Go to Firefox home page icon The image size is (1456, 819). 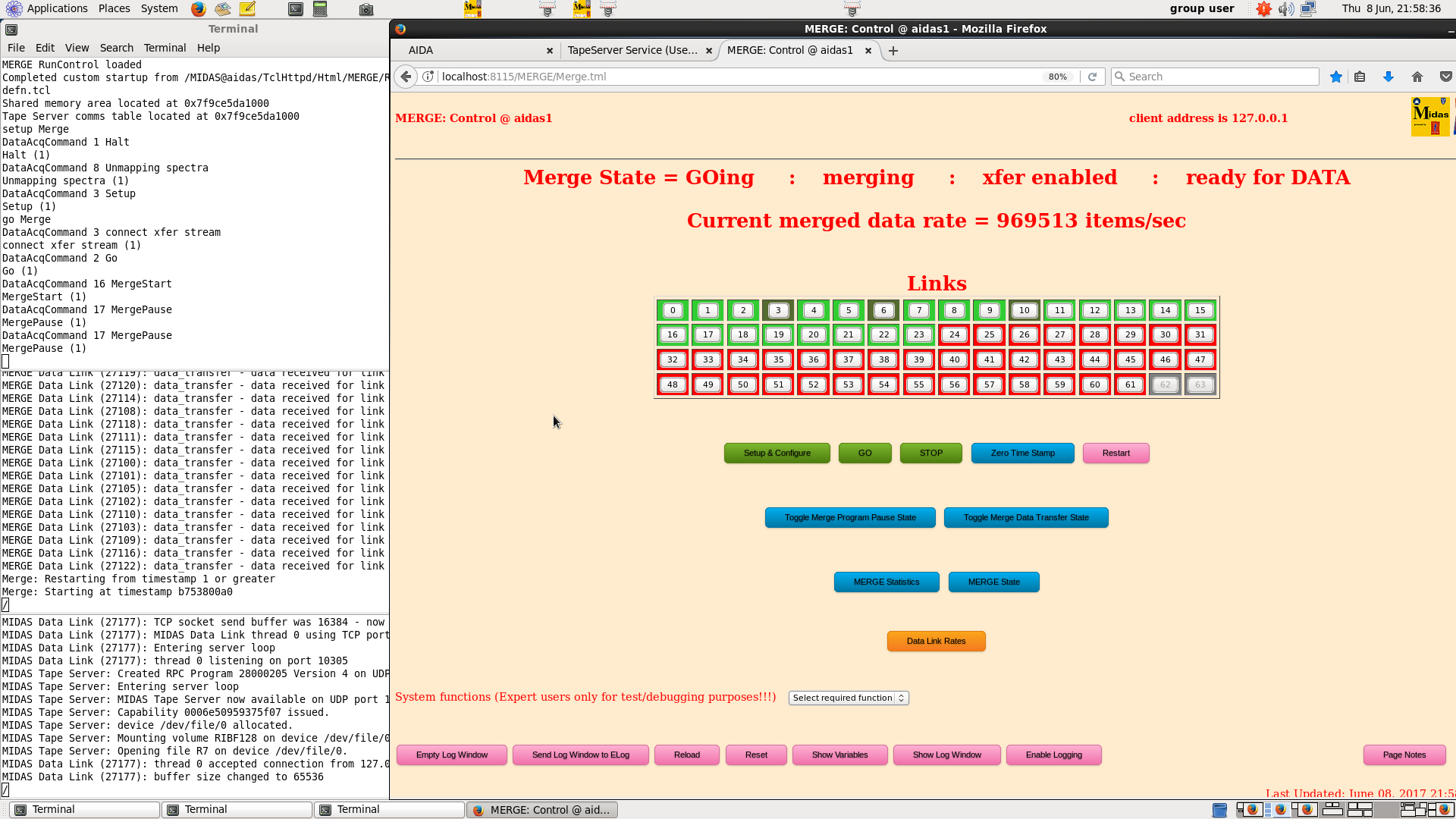[x=1417, y=77]
